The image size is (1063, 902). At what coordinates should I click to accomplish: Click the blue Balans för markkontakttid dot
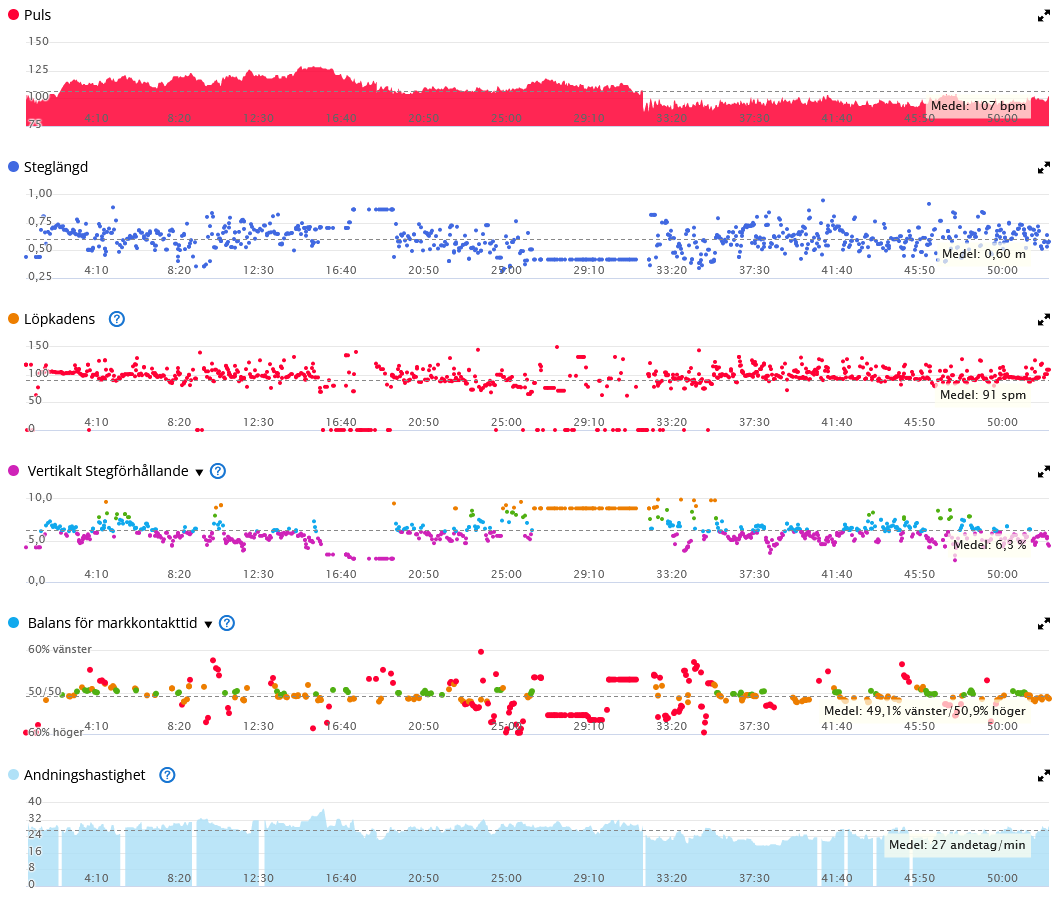pyautogui.click(x=13, y=622)
